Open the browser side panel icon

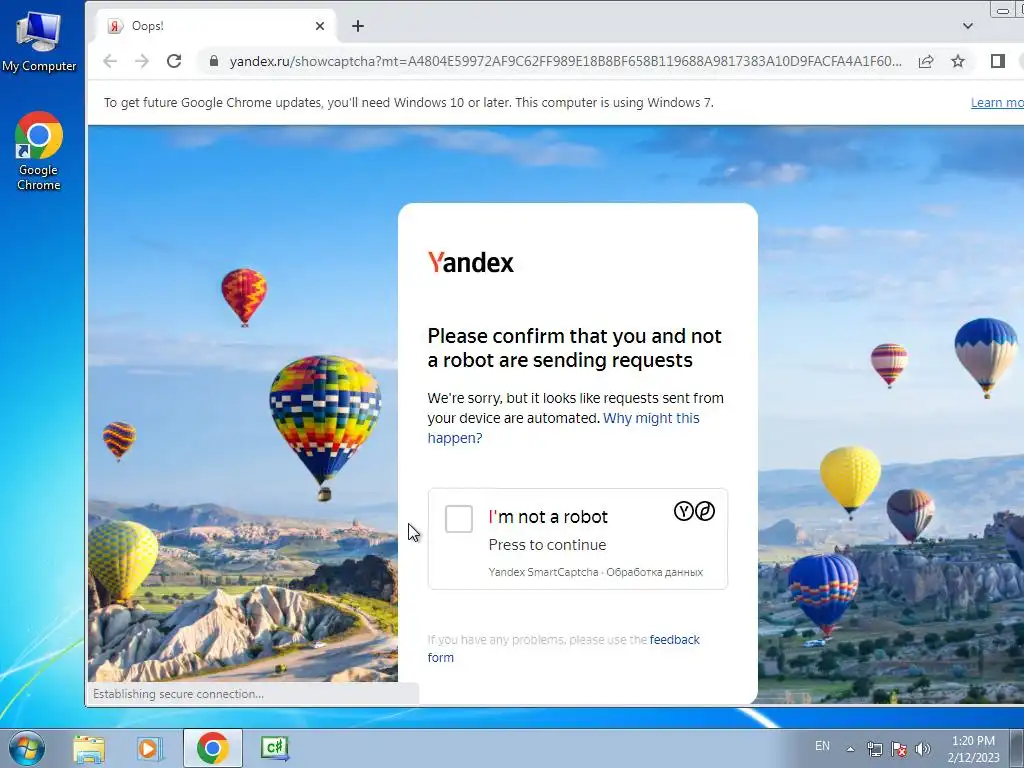(x=997, y=61)
